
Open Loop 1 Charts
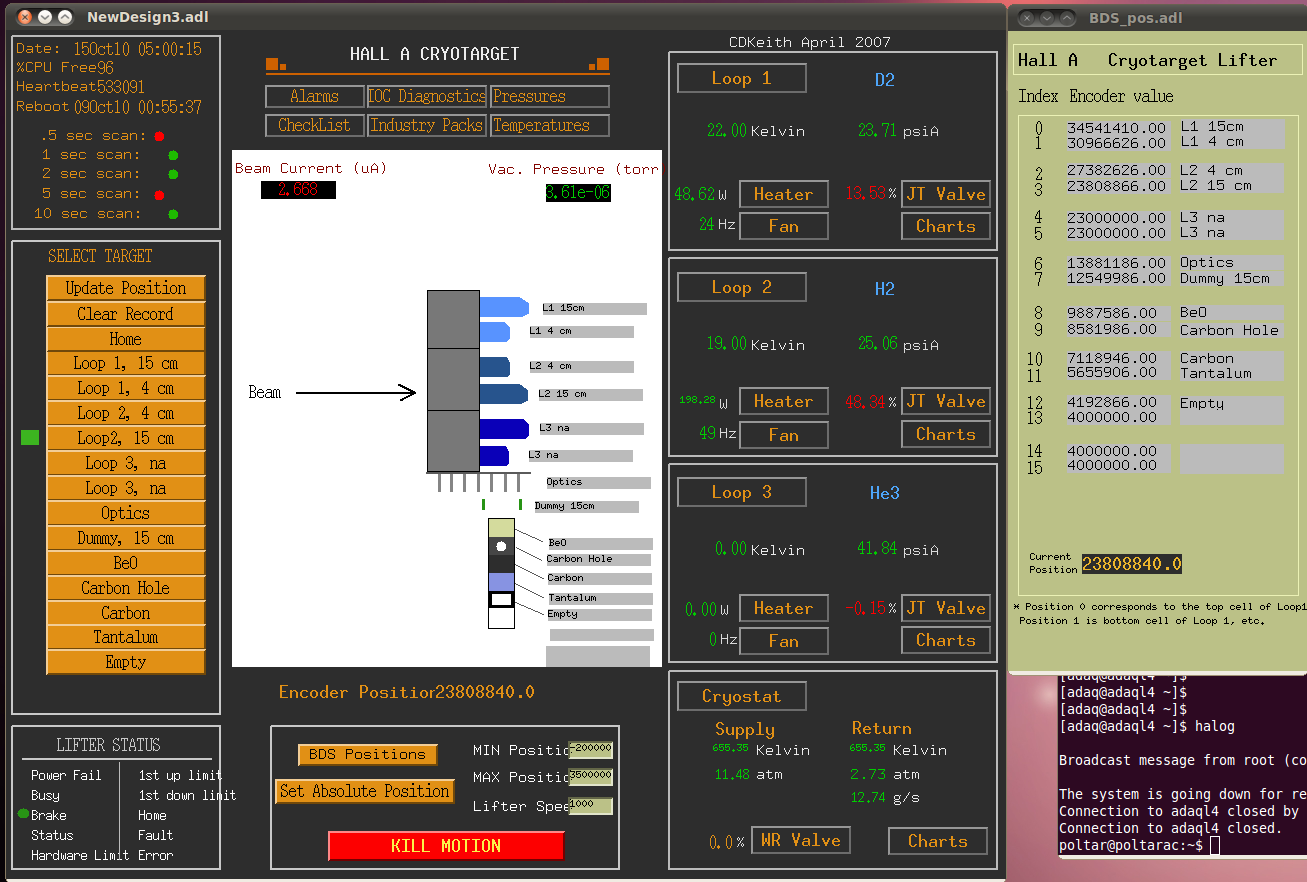click(946, 227)
